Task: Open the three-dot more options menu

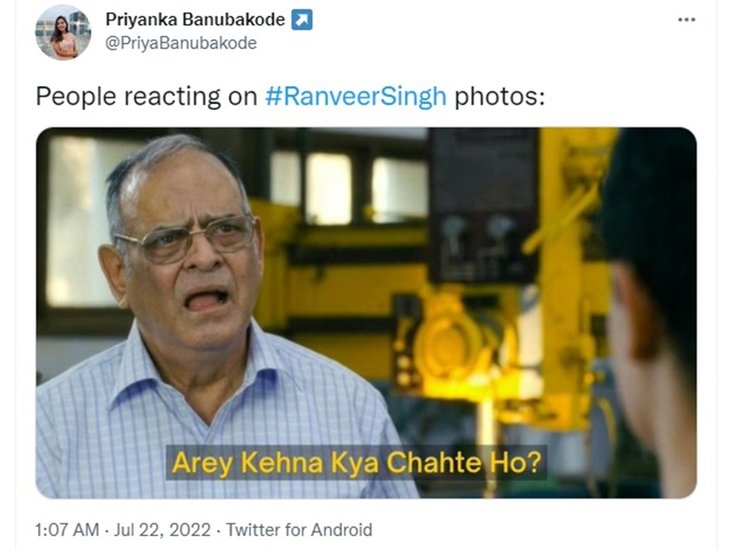Action: click(686, 20)
